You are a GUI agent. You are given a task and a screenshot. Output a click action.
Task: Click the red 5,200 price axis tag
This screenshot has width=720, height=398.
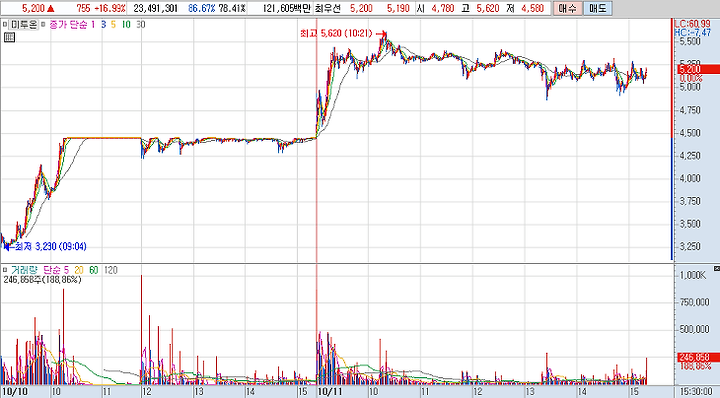point(698,69)
